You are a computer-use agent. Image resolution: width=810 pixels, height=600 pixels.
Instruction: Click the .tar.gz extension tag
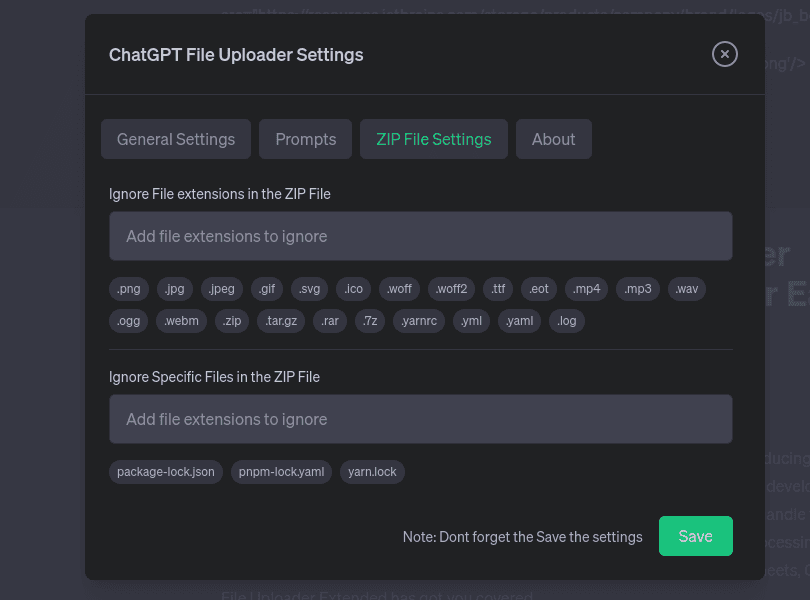280,321
